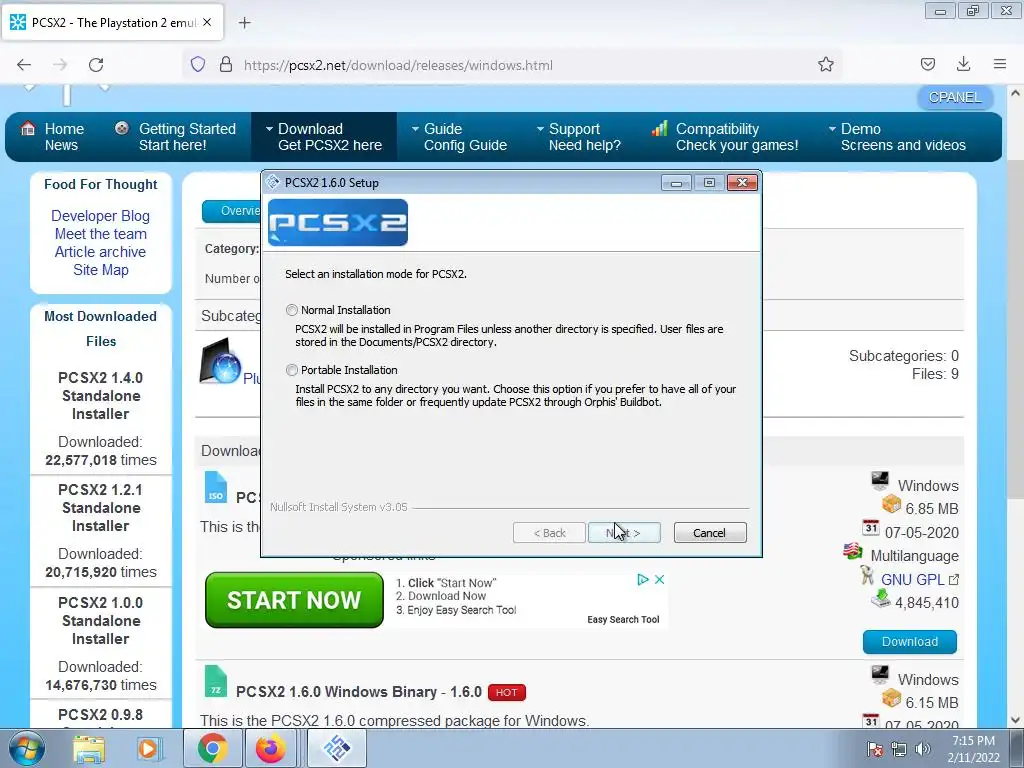Click PCSX2 1.6.0 Windows Binary title

[x=359, y=692]
